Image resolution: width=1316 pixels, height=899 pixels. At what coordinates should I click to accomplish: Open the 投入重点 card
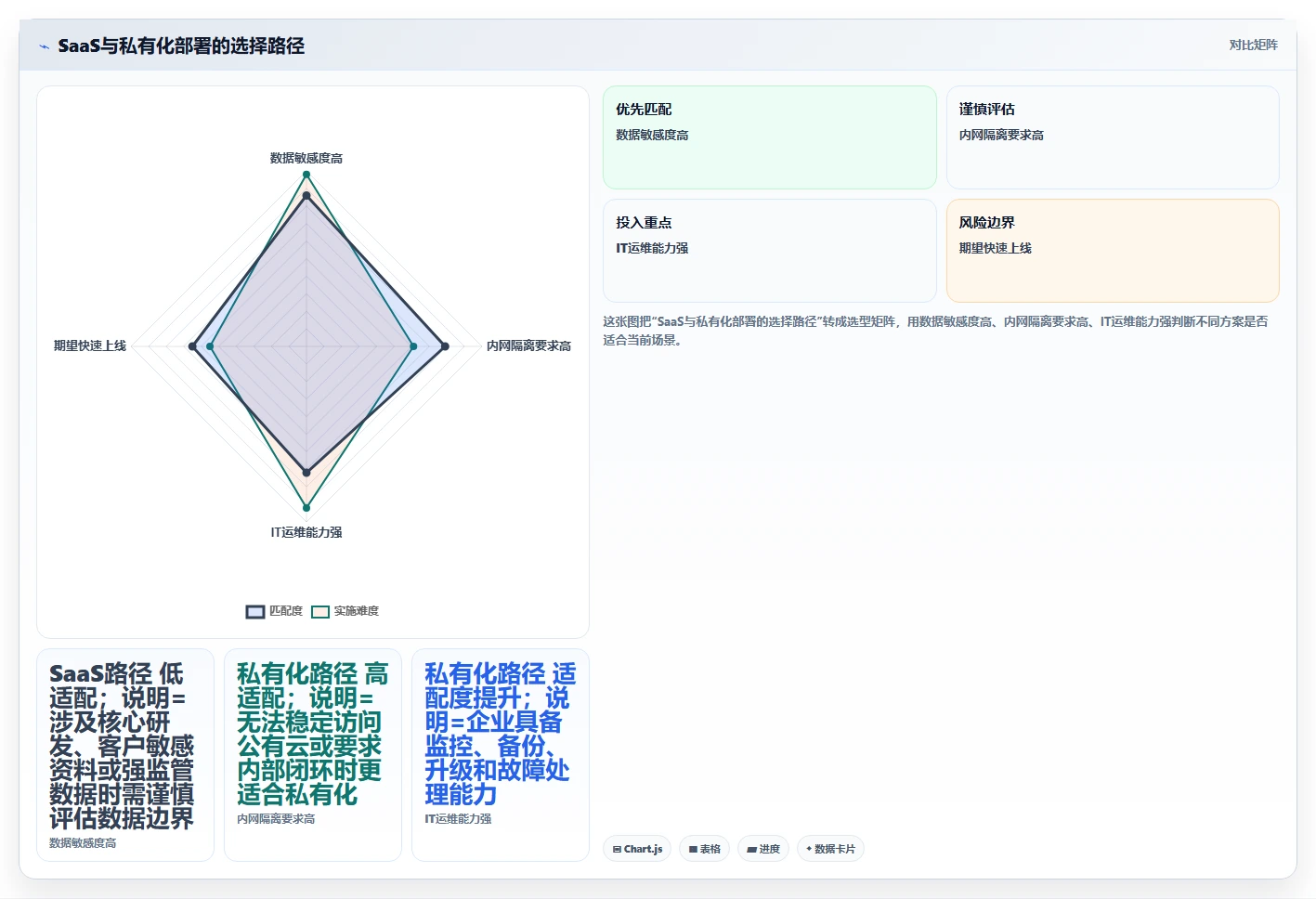770,251
